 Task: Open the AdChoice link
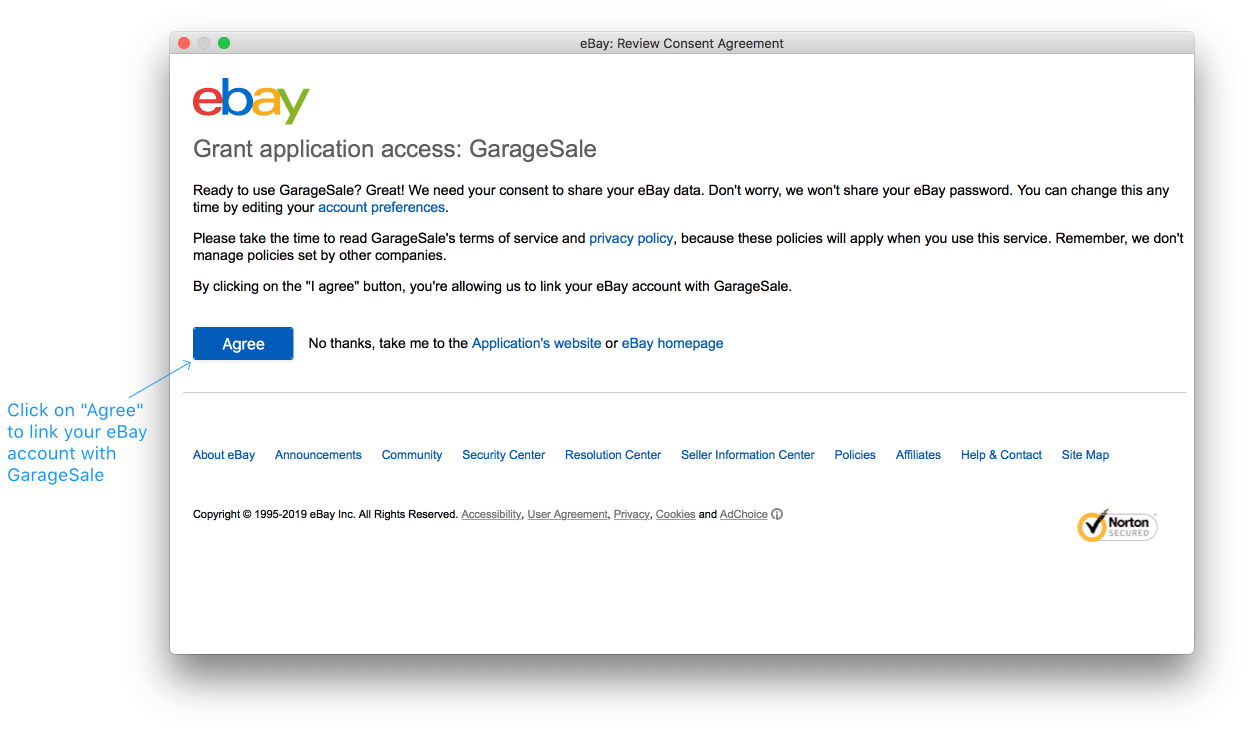point(744,514)
